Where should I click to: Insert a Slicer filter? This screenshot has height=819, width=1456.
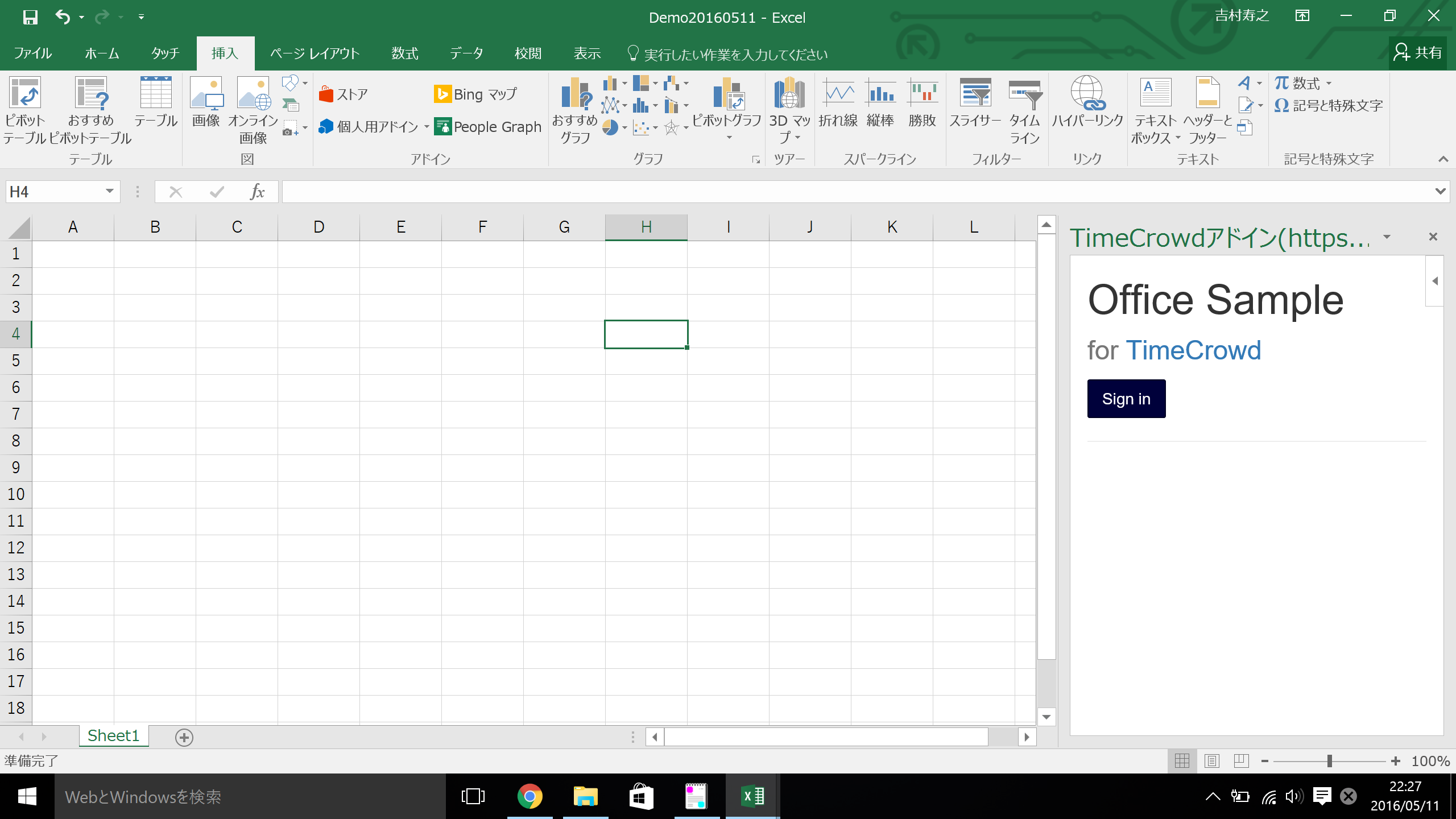[x=975, y=102]
